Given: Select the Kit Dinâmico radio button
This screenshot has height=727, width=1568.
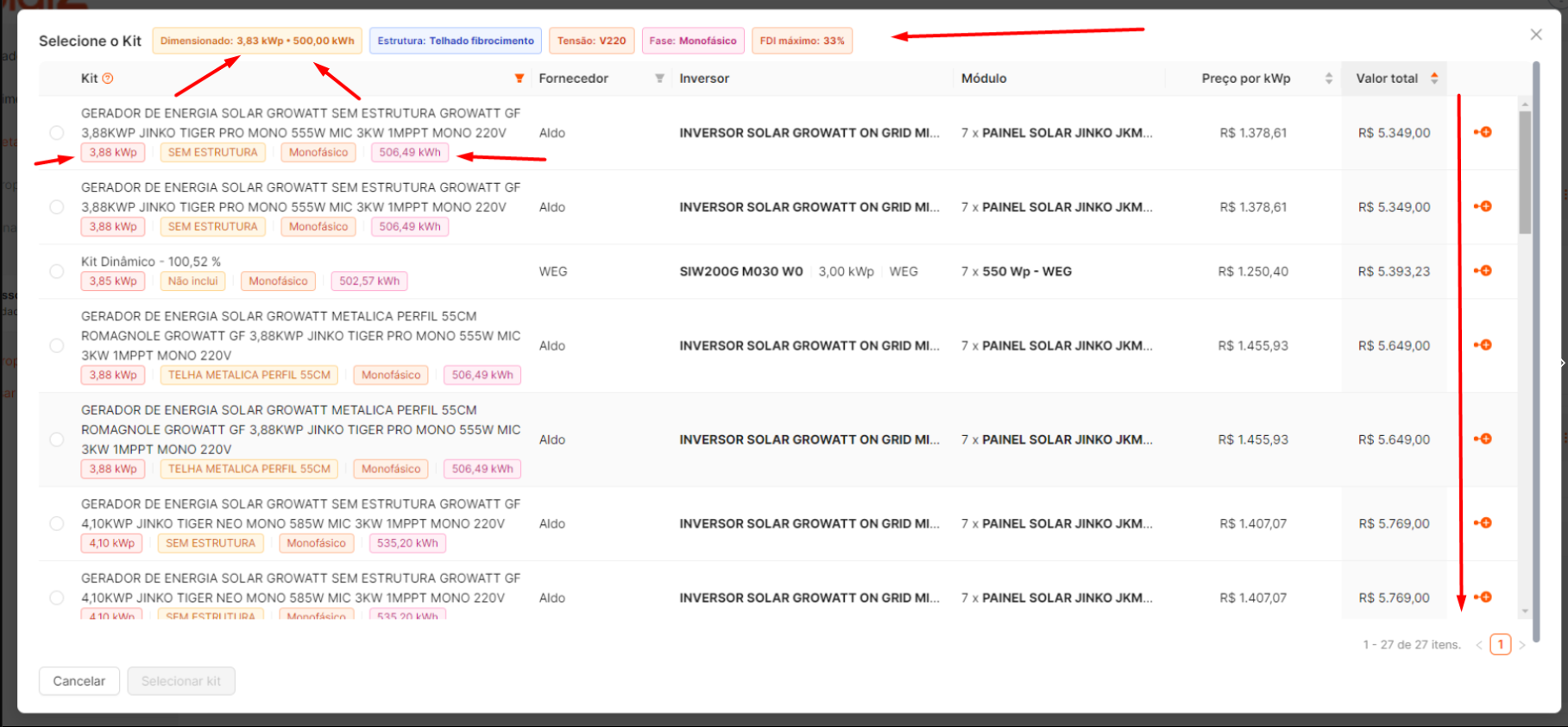Looking at the screenshot, I should 57,271.
